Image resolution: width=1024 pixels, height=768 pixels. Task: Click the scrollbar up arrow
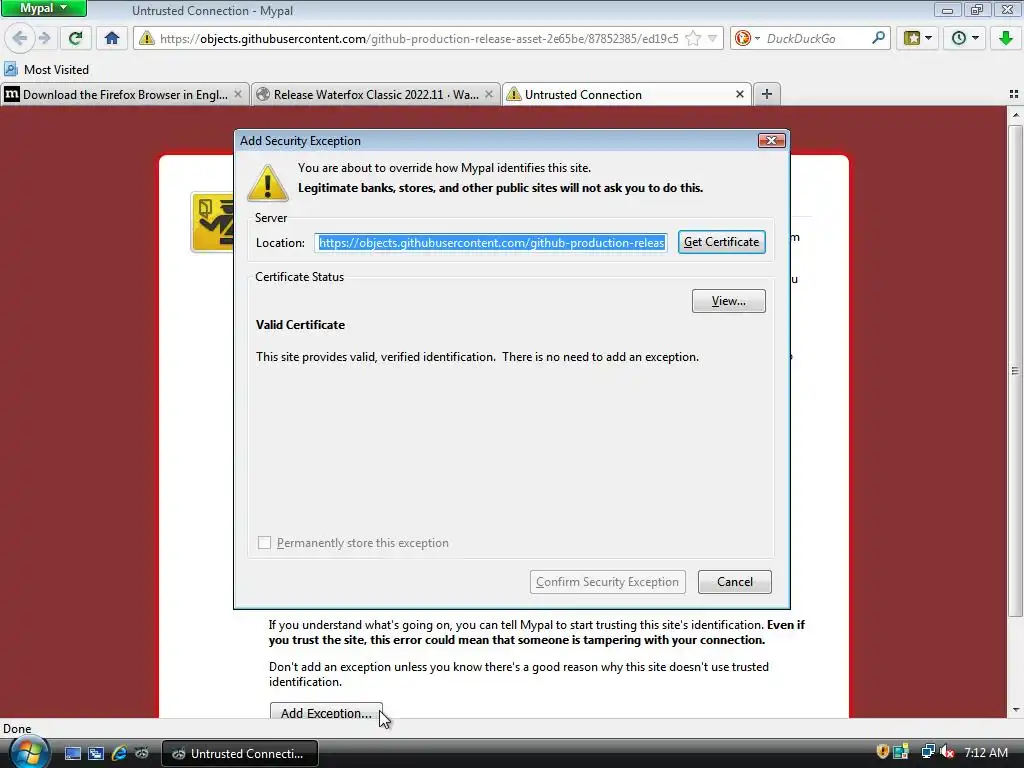[x=1015, y=116]
